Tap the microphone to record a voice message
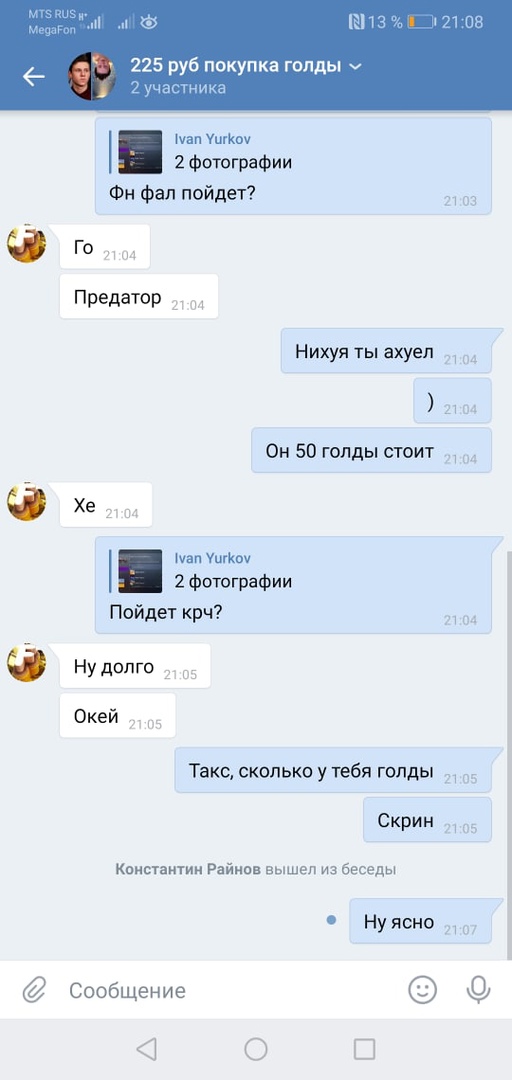 pyautogui.click(x=478, y=990)
